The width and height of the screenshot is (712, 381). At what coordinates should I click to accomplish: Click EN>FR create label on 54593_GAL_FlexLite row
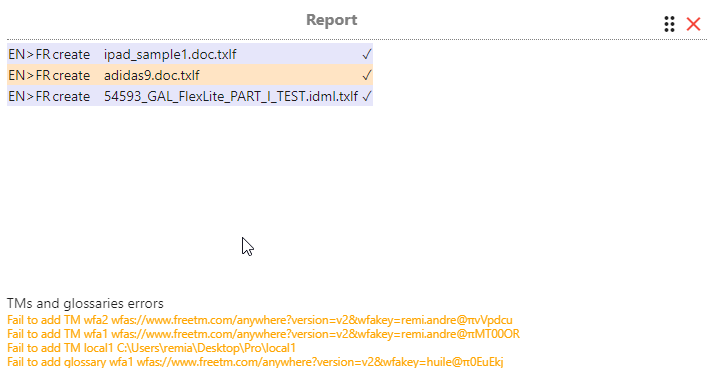click(x=49, y=96)
